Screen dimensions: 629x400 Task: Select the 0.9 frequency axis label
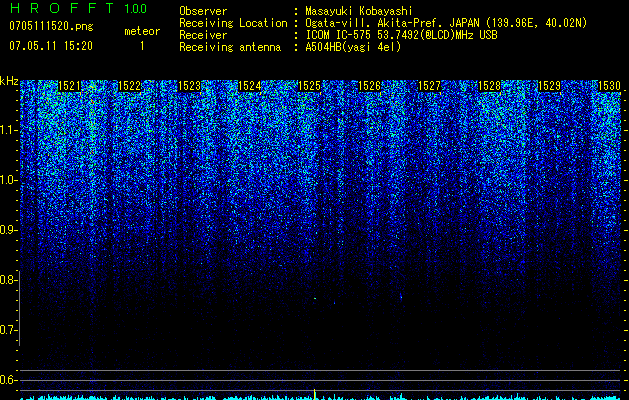[x=8, y=230]
